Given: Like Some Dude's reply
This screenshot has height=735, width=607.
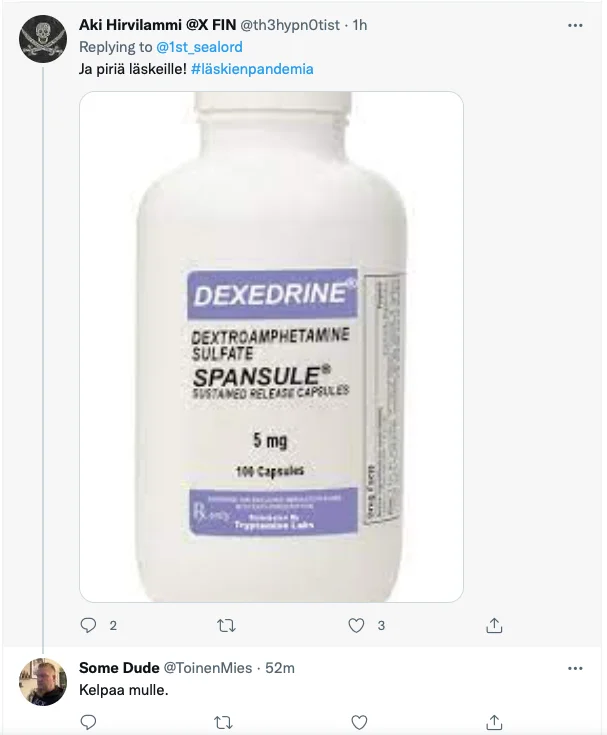Looking at the screenshot, I should [359, 722].
